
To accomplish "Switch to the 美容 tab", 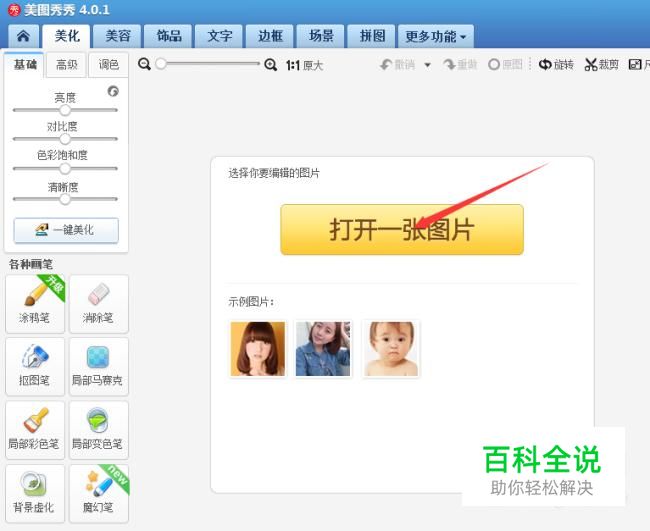I will (117, 36).
